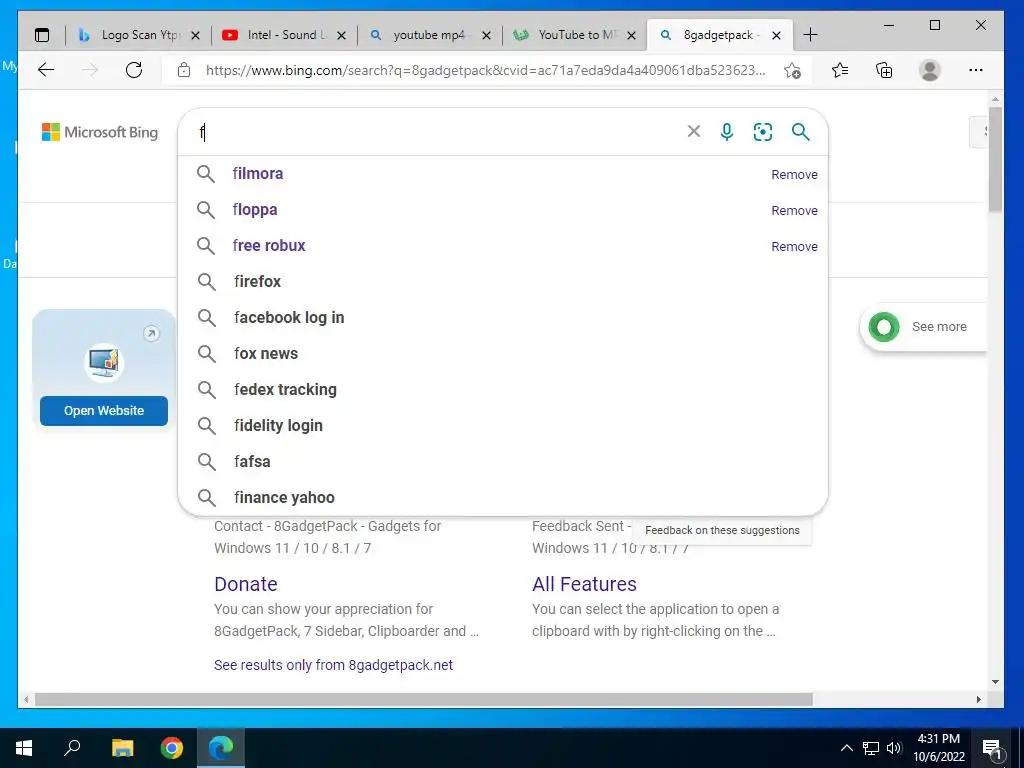Close the Intel - Sound tab
The image size is (1024, 768).
(x=342, y=35)
